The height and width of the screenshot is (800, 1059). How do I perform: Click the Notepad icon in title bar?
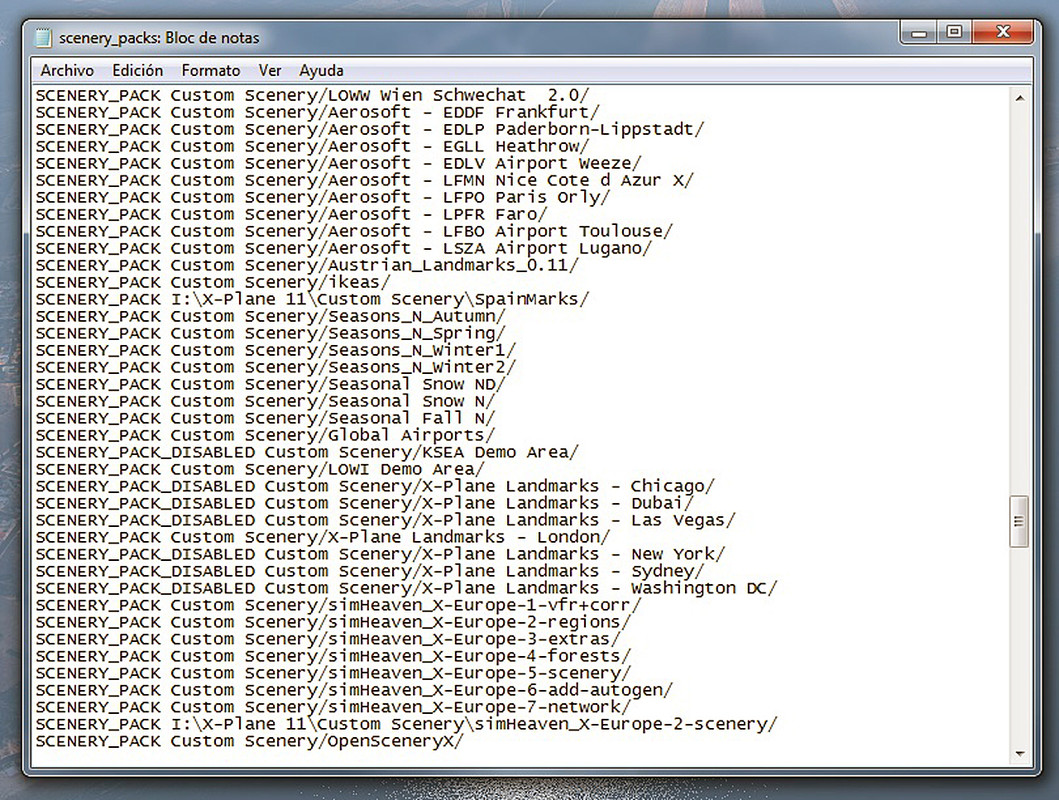point(43,38)
